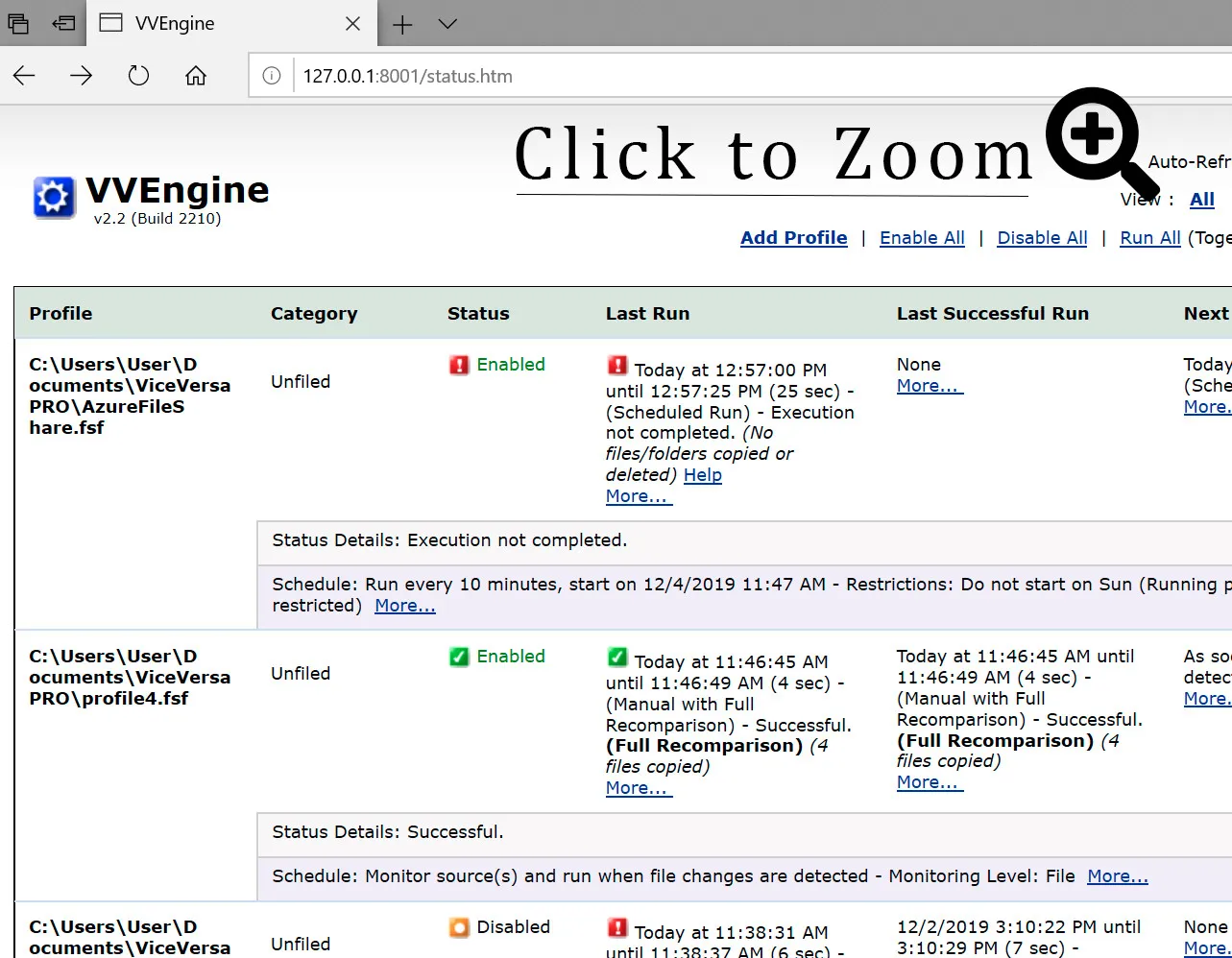This screenshot has width=1232, height=958.
Task: Open the Help link for AzureFileShare run
Action: tap(703, 475)
